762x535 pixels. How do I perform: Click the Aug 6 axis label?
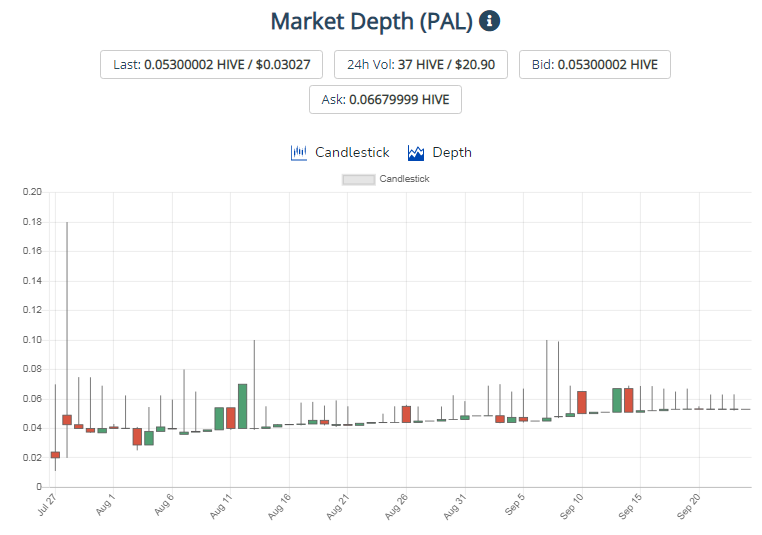(164, 504)
